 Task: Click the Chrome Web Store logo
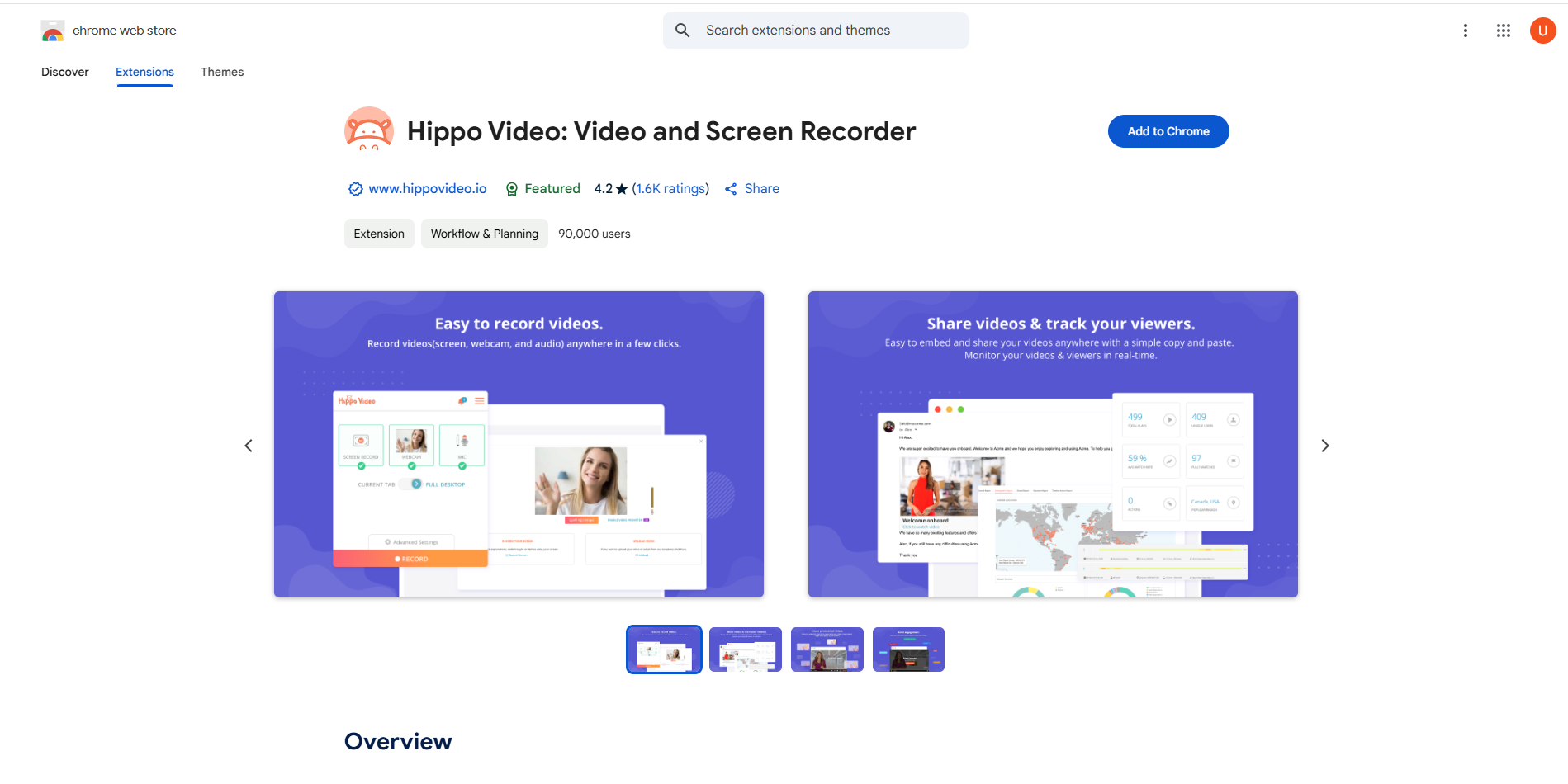pos(52,30)
